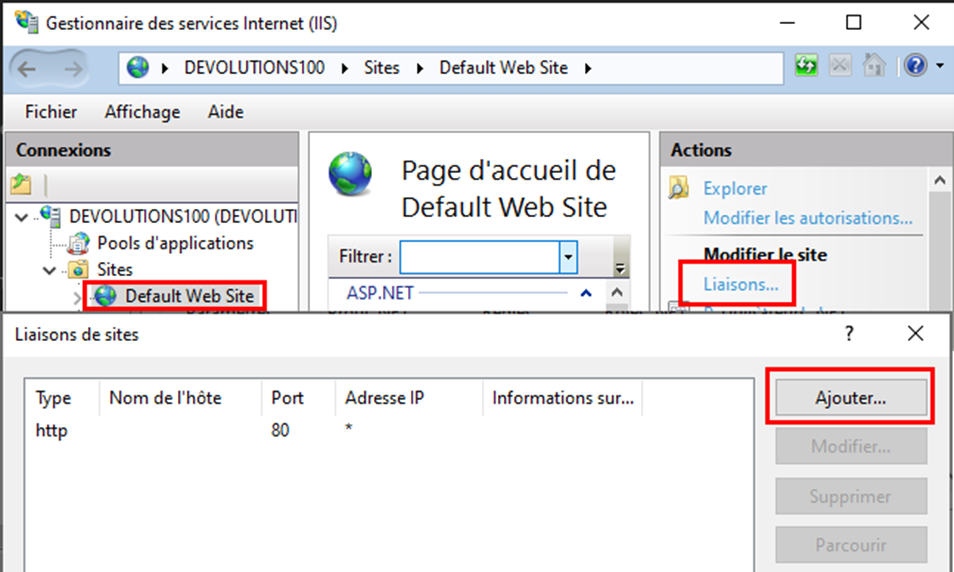Open the Liaisons link
Image resolution: width=954 pixels, height=572 pixels.
[x=740, y=284]
